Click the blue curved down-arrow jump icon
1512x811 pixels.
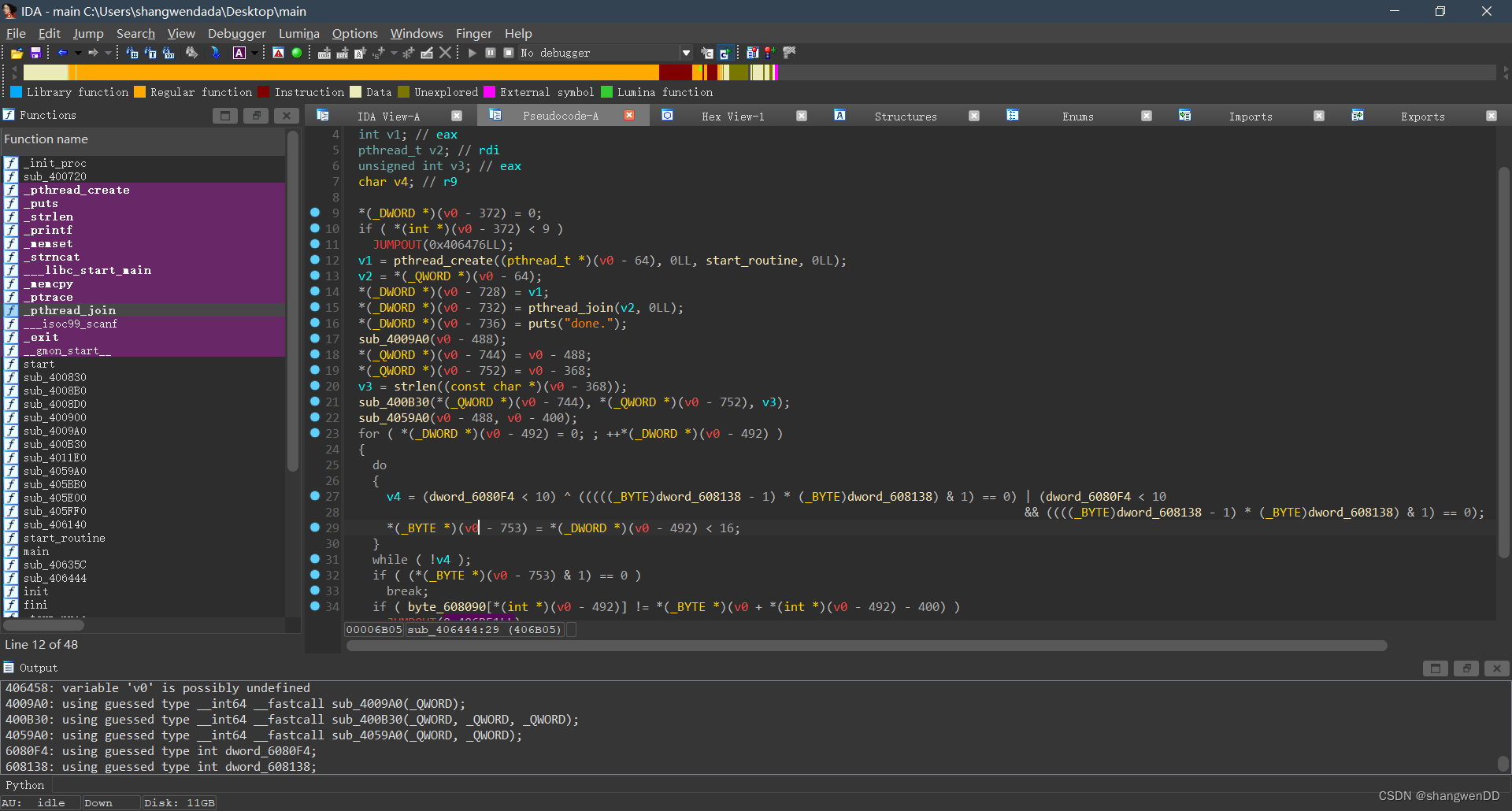point(215,53)
